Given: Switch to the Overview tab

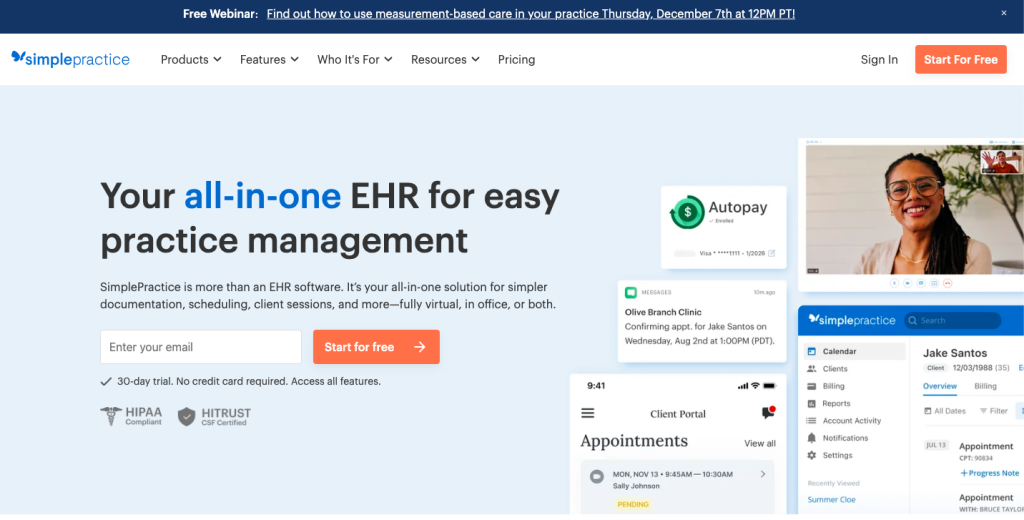Looking at the screenshot, I should point(940,386).
